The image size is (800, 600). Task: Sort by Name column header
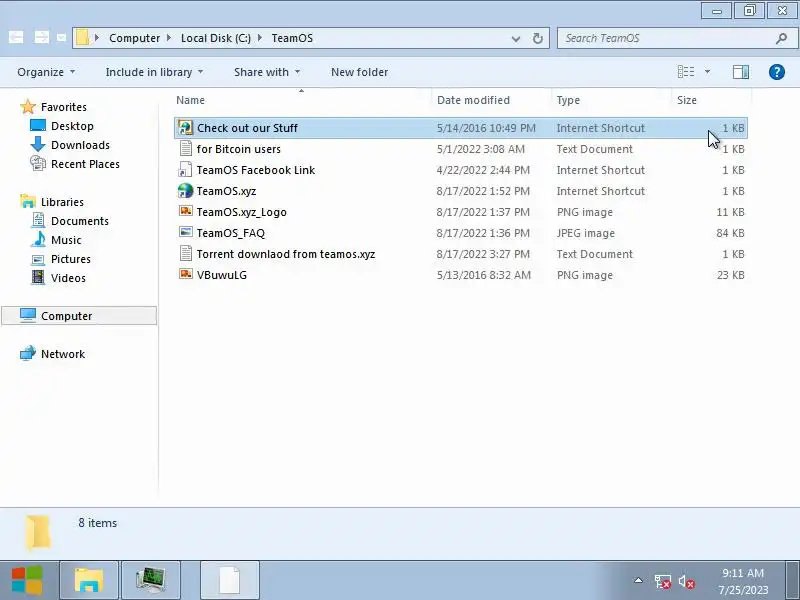(303, 100)
